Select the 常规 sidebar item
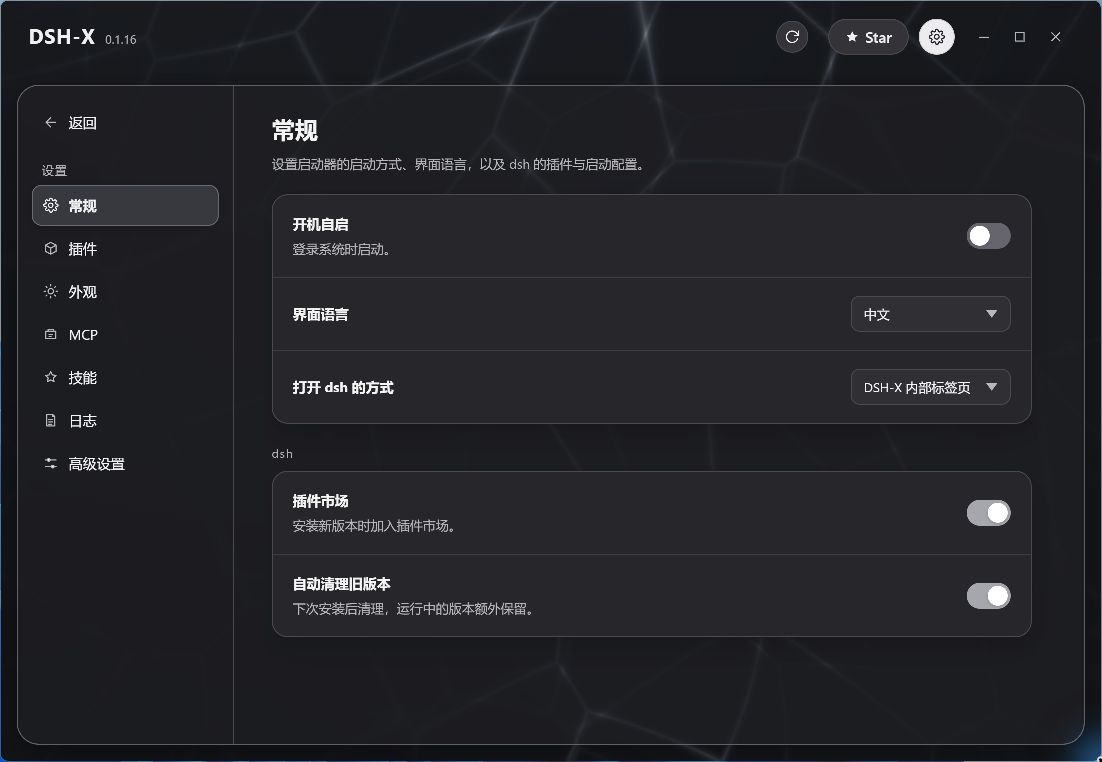The image size is (1102, 762). coord(125,205)
